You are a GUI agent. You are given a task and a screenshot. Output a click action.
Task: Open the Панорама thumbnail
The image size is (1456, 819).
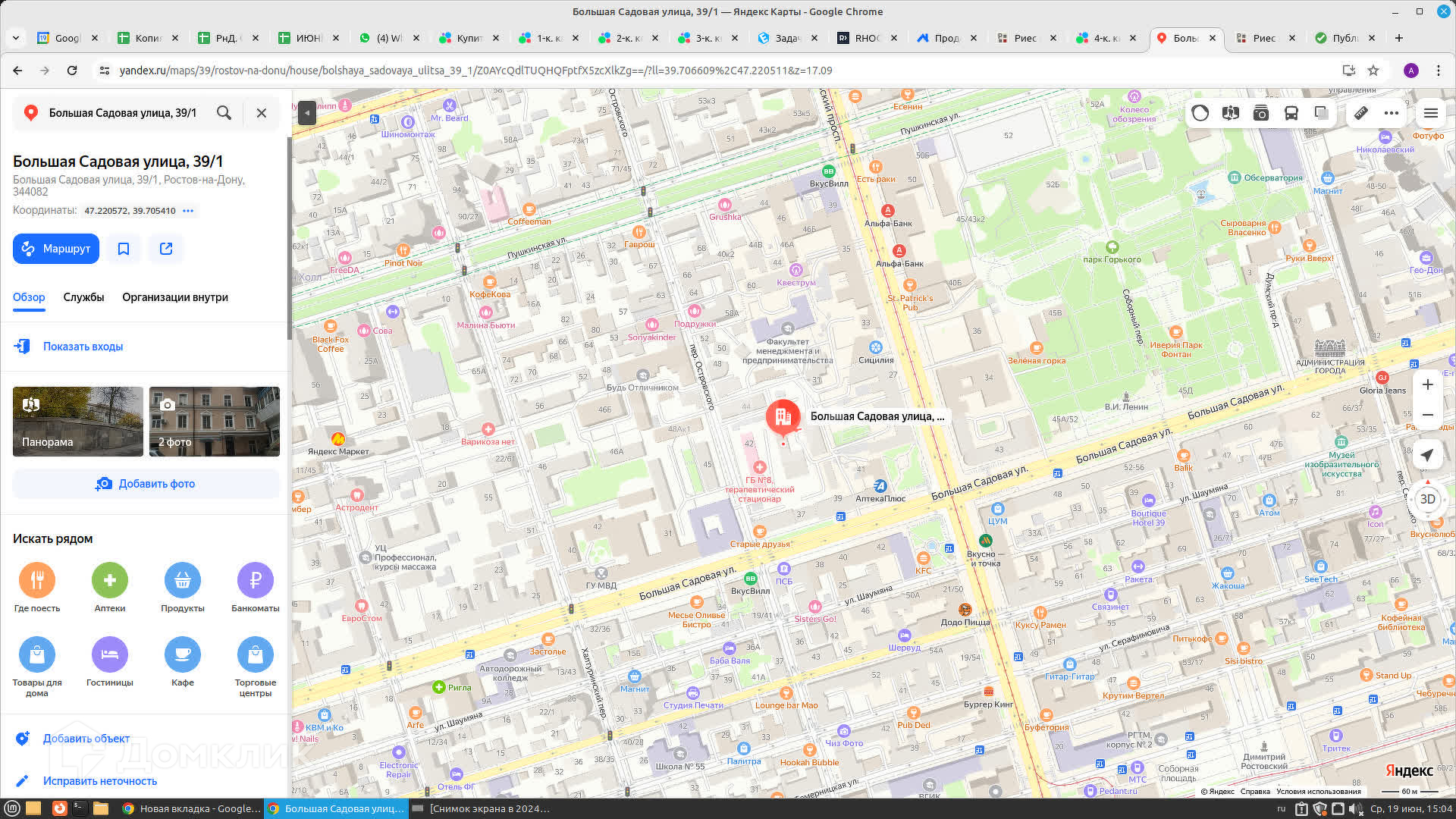coord(77,422)
